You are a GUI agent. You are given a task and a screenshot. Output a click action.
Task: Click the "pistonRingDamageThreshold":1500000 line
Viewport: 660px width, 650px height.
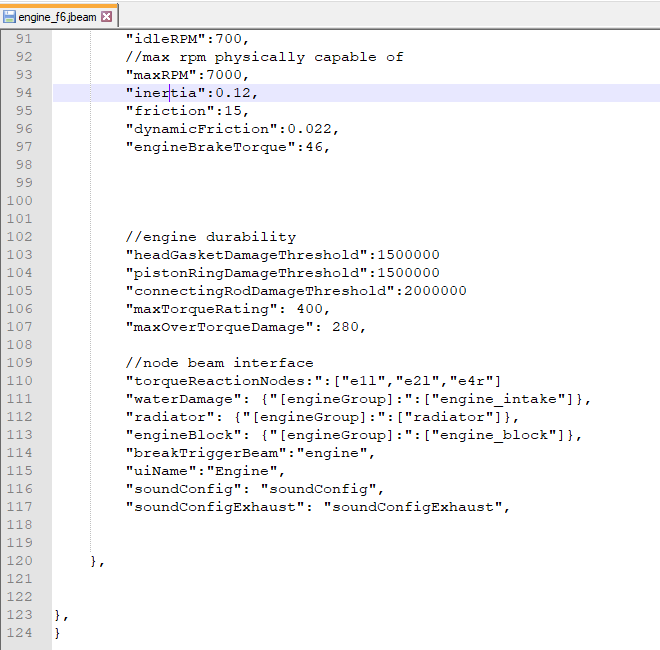[x=282, y=273]
